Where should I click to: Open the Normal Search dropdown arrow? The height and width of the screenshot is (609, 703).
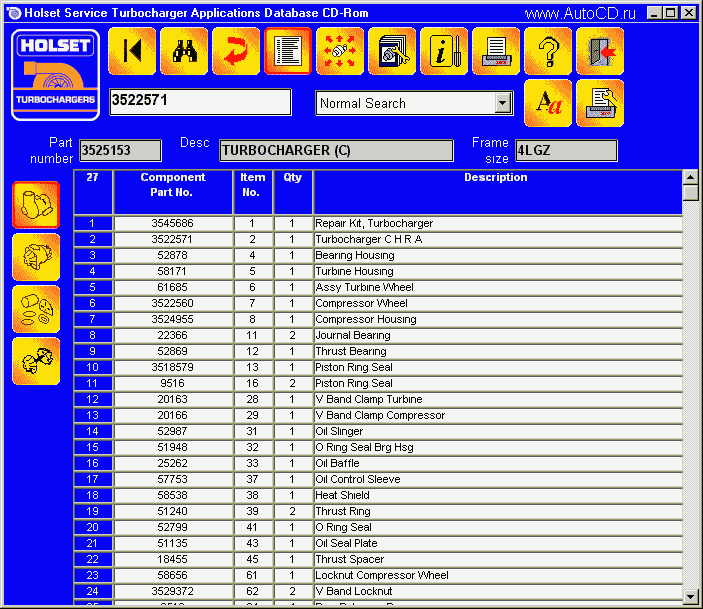click(x=503, y=103)
